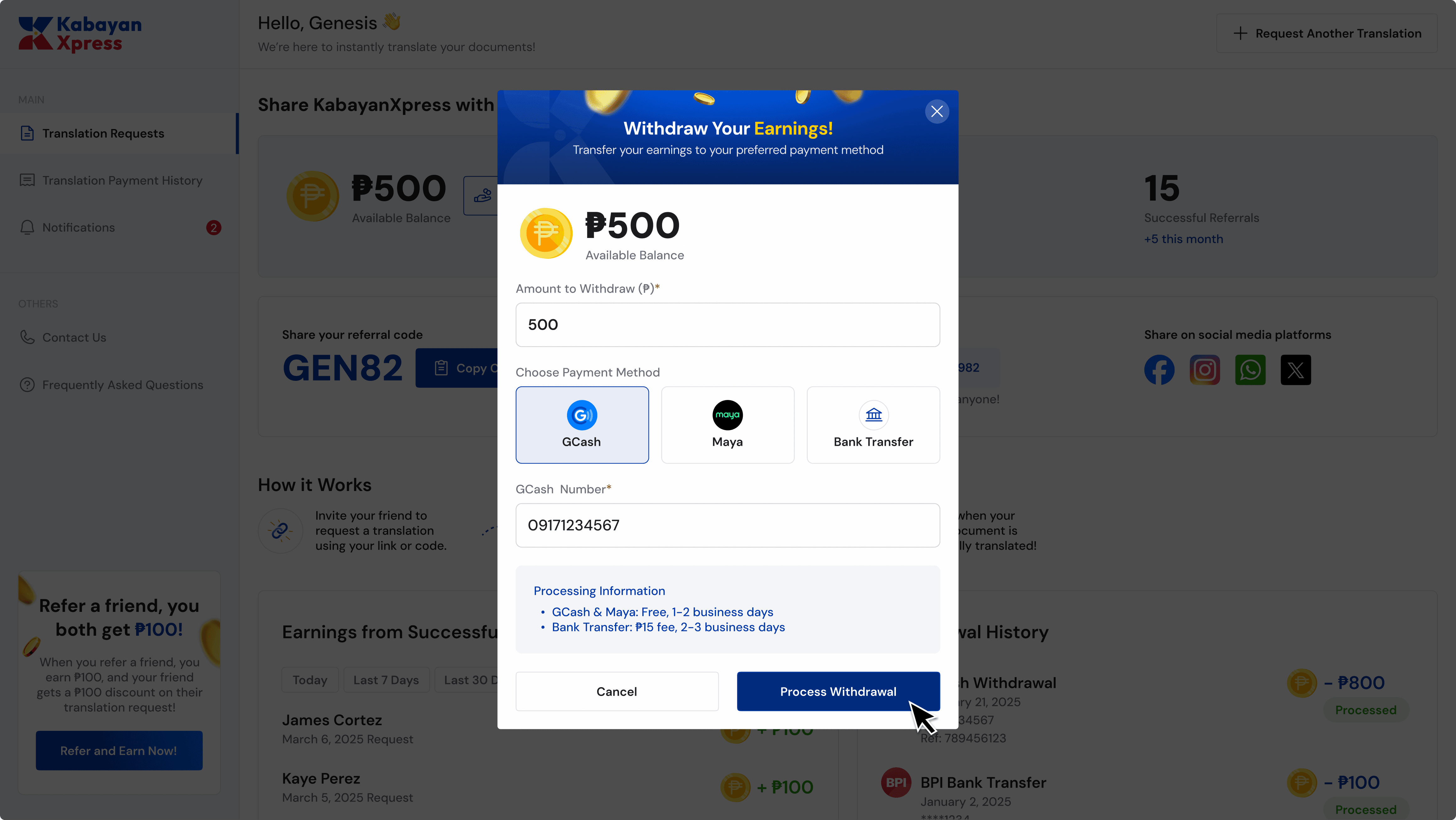Click Request Another Translation button
The width and height of the screenshot is (1456, 820).
(1327, 33)
